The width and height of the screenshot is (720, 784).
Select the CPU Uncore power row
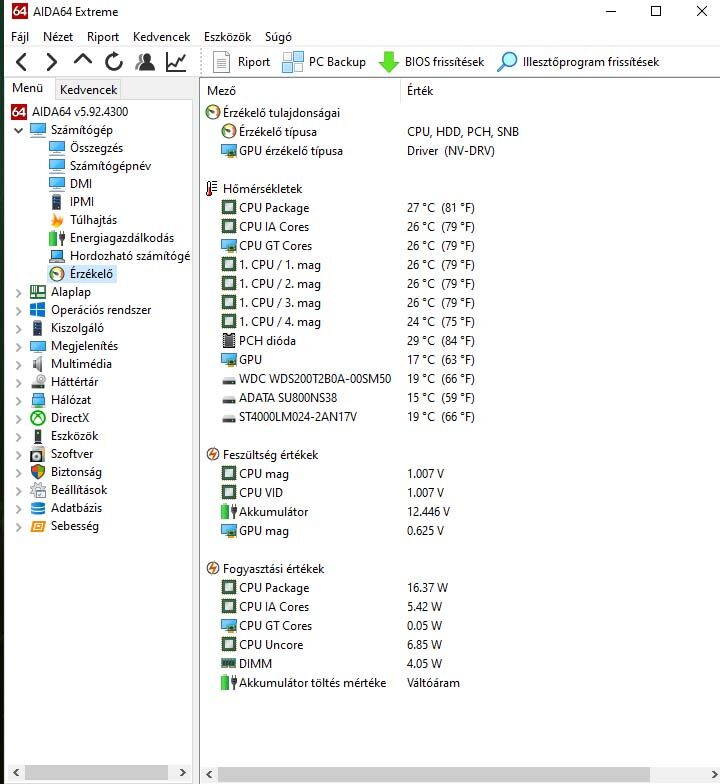pos(332,645)
